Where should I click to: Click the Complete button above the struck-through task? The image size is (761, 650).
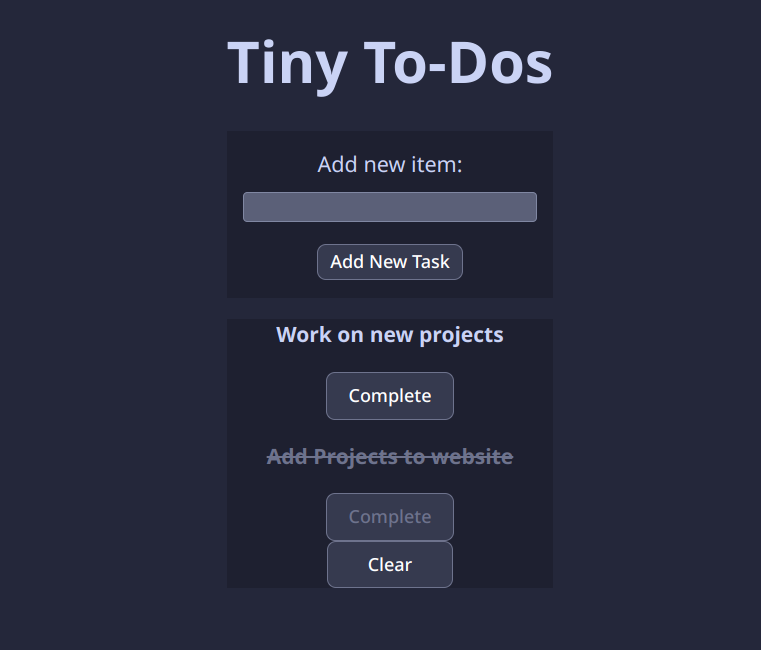(x=390, y=396)
